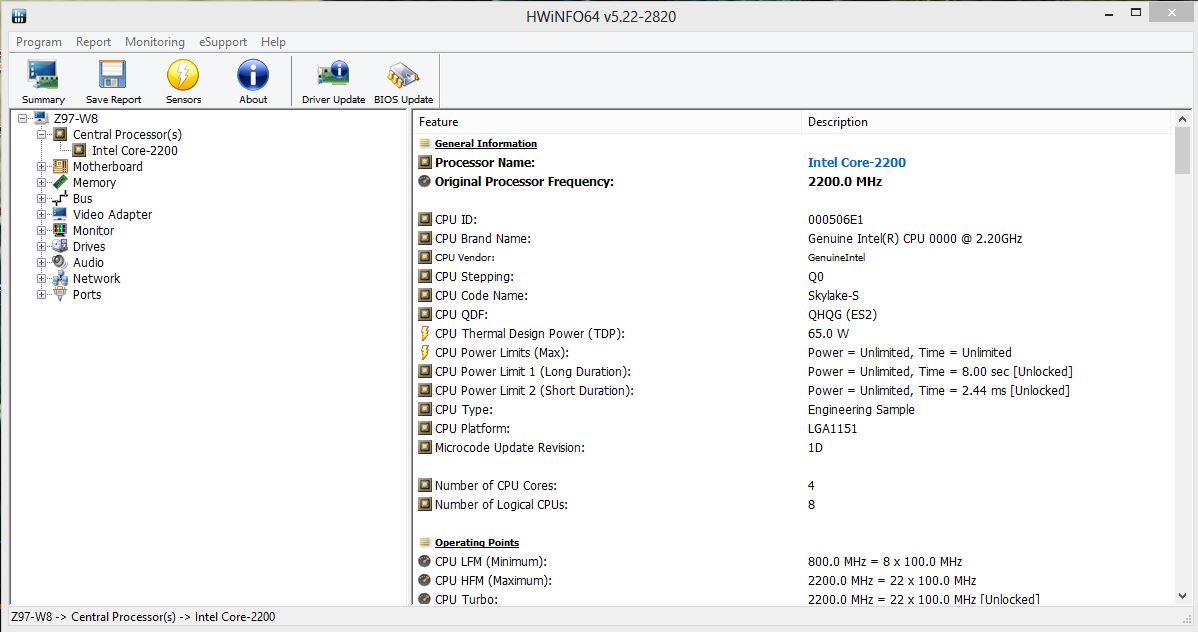Launch the BIOS Update tool
The image size is (1198, 632).
[x=403, y=76]
